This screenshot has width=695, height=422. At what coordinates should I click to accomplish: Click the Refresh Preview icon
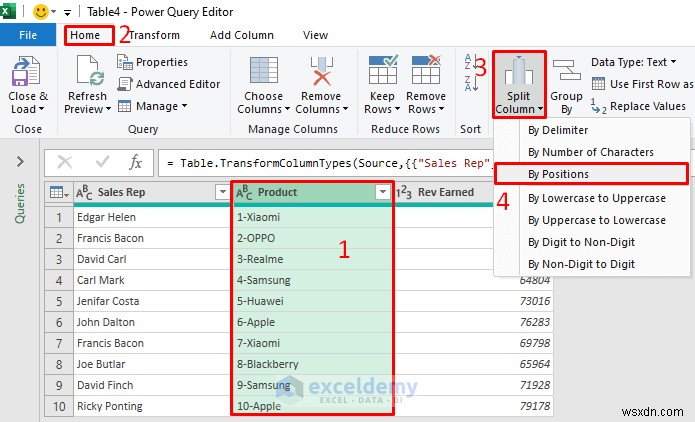[90, 70]
